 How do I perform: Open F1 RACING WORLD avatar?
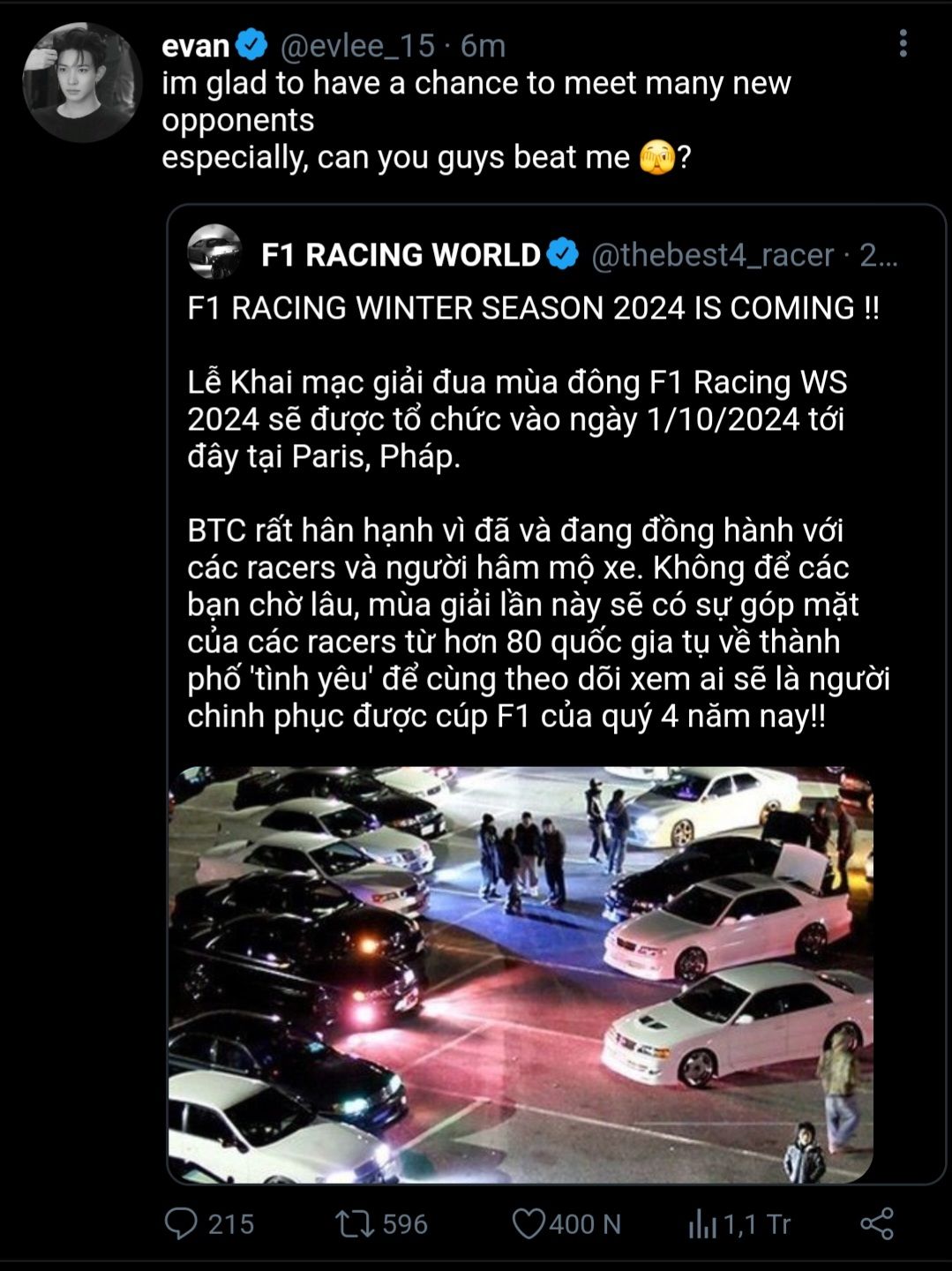coord(214,252)
